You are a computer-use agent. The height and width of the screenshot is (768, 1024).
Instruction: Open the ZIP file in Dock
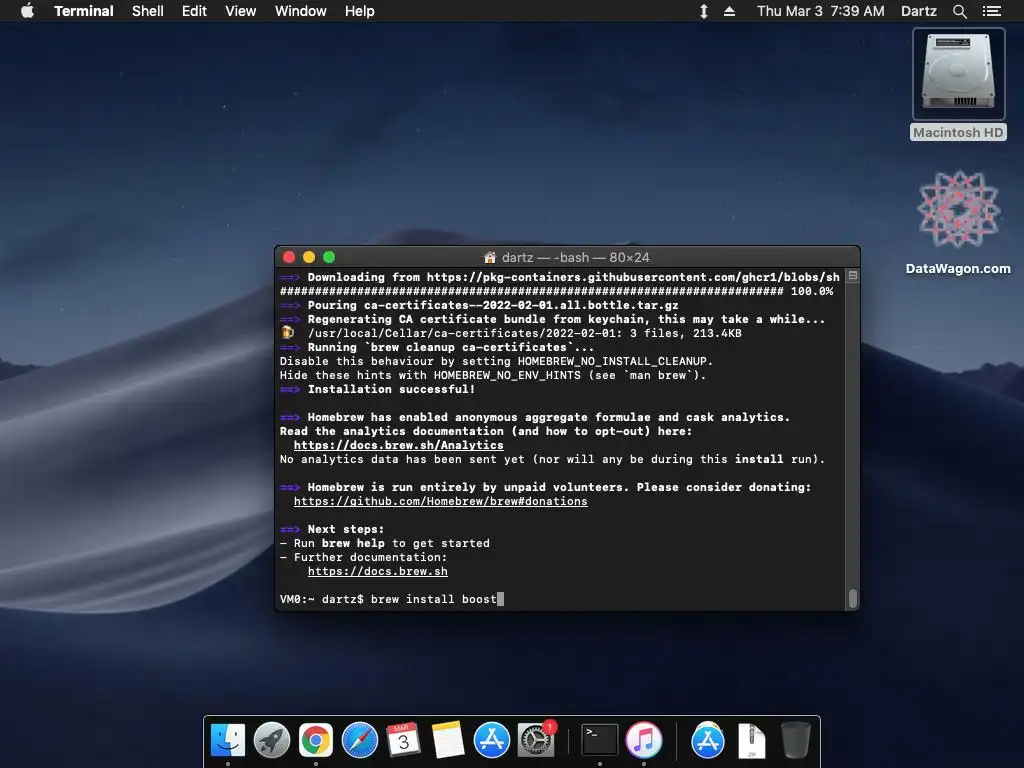pyautogui.click(x=752, y=740)
